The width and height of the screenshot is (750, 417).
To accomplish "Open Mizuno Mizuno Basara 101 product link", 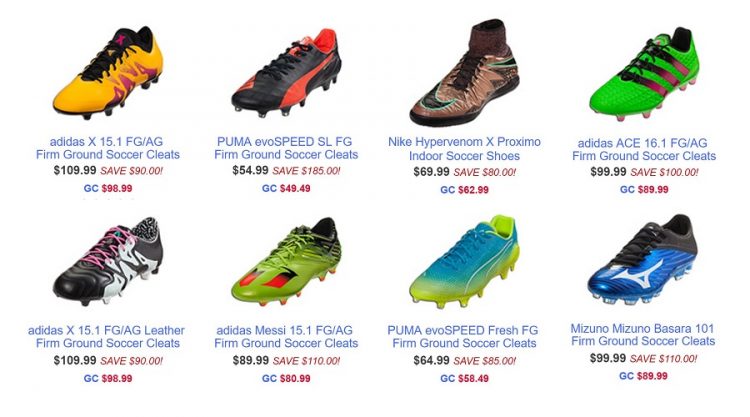I will point(643,335).
